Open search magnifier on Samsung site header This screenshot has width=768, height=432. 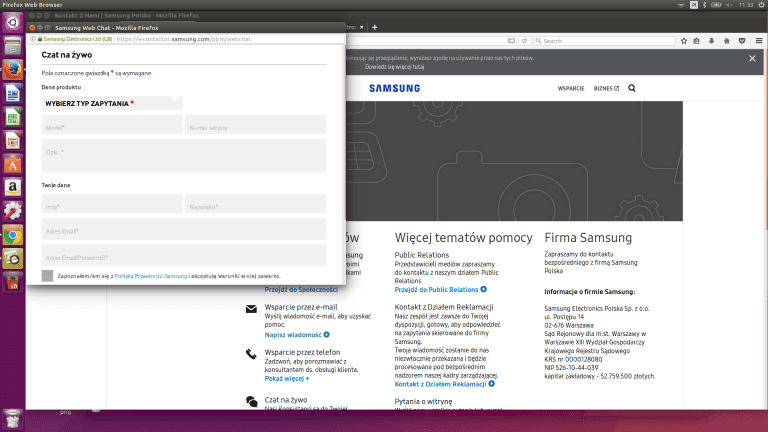point(632,88)
